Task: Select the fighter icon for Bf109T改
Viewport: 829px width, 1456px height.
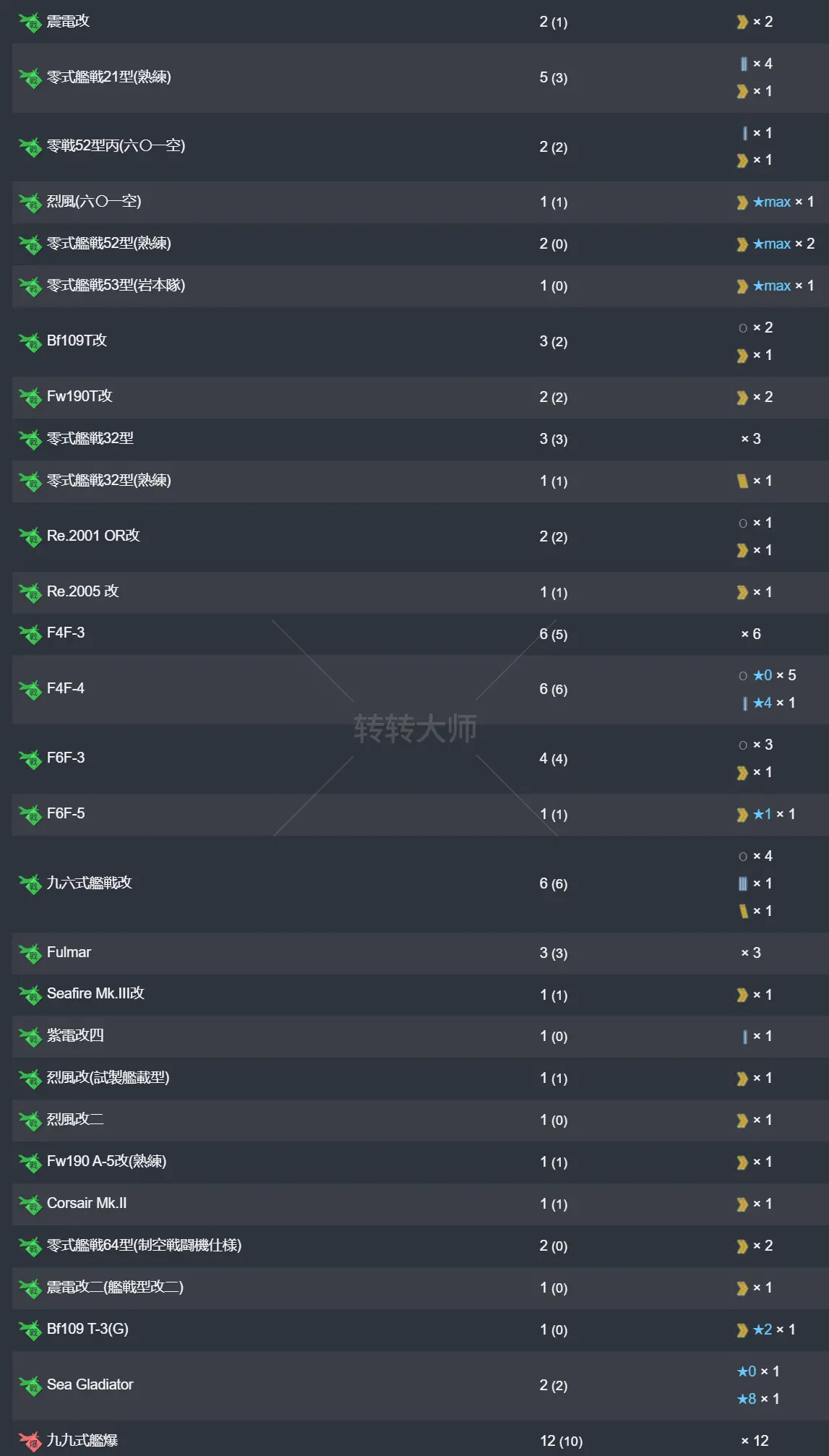Action: [x=29, y=341]
